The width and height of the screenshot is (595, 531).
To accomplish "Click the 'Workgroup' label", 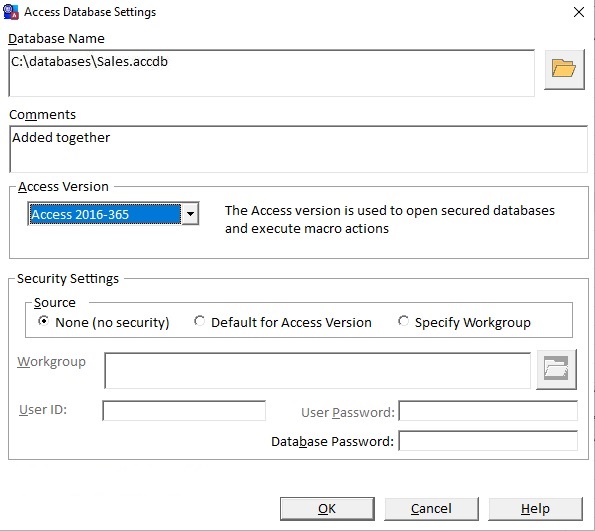I will [51, 362].
